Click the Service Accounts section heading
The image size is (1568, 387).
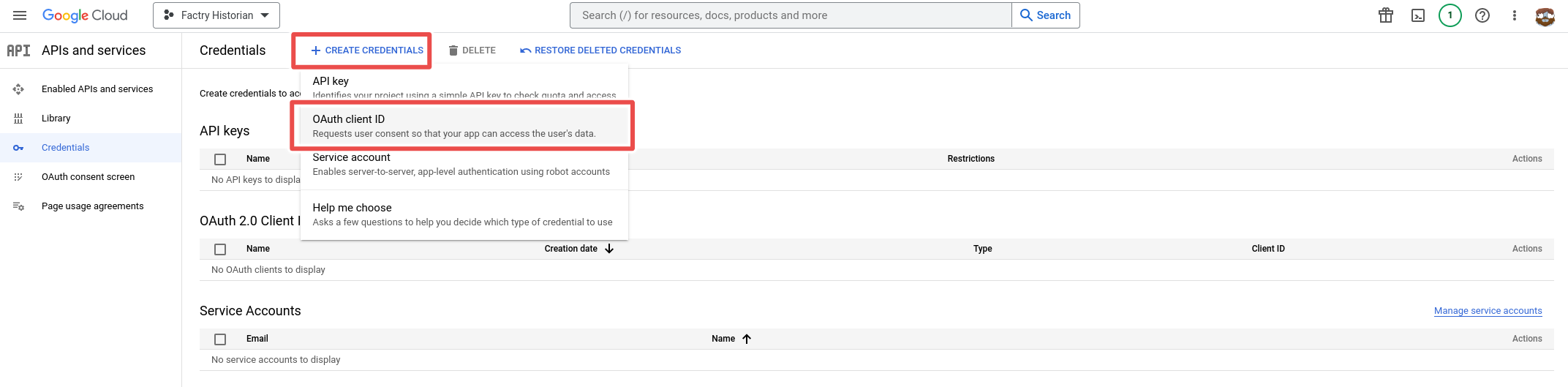pos(250,311)
